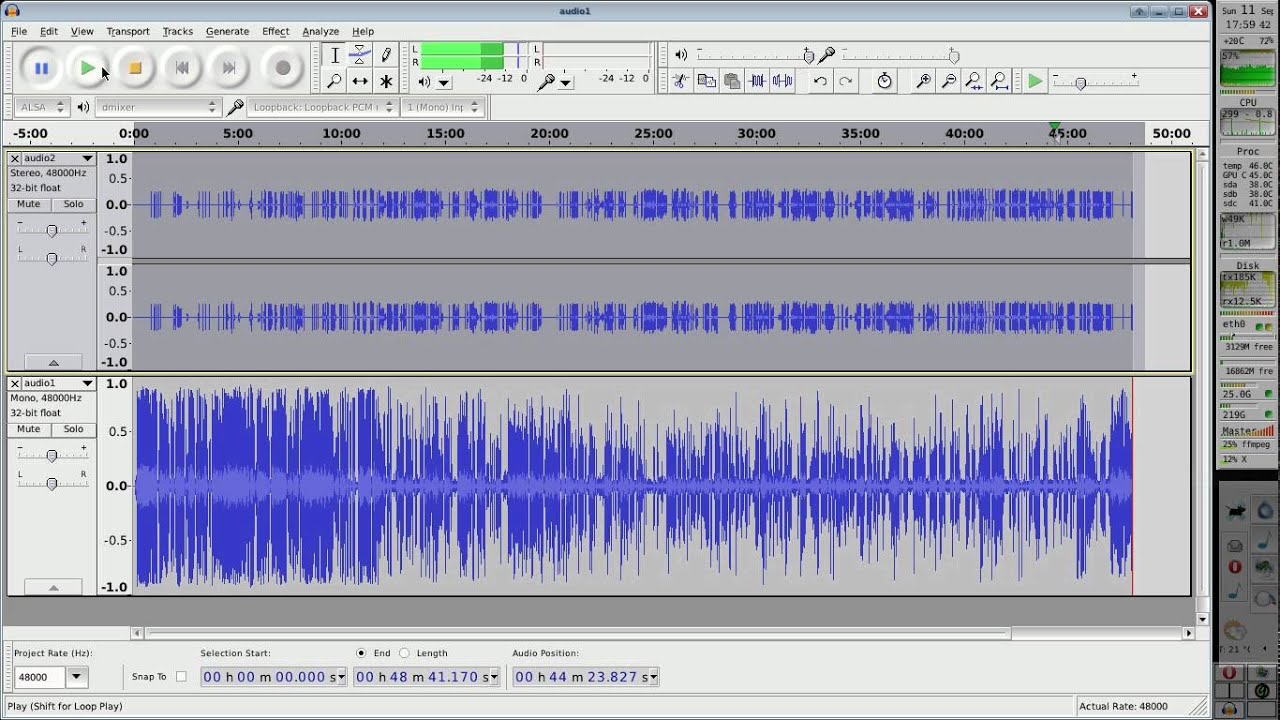Stop playback with the Stop button
This screenshot has height=720, width=1280.
click(x=135, y=68)
